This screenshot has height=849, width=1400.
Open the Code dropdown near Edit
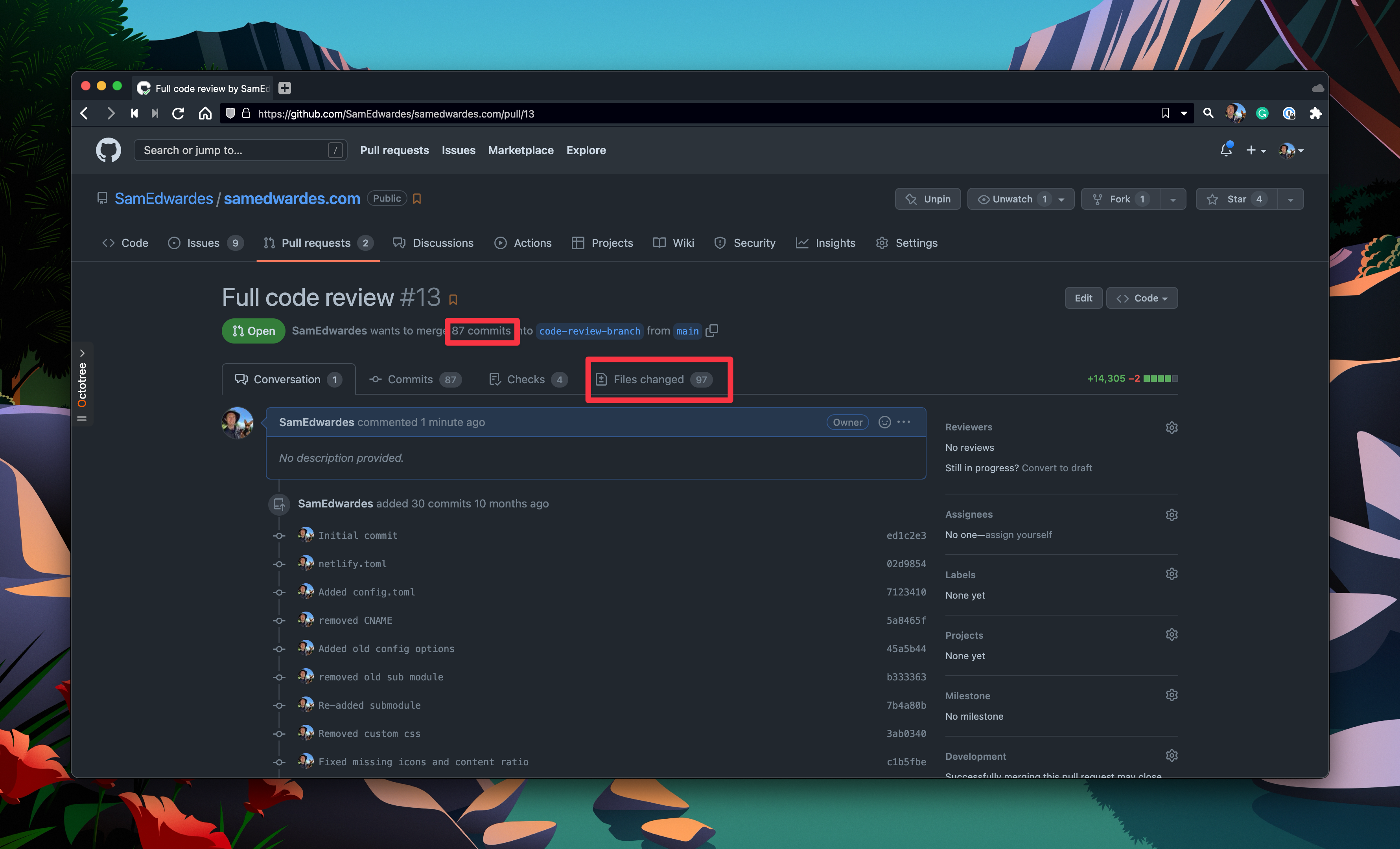[1142, 298]
